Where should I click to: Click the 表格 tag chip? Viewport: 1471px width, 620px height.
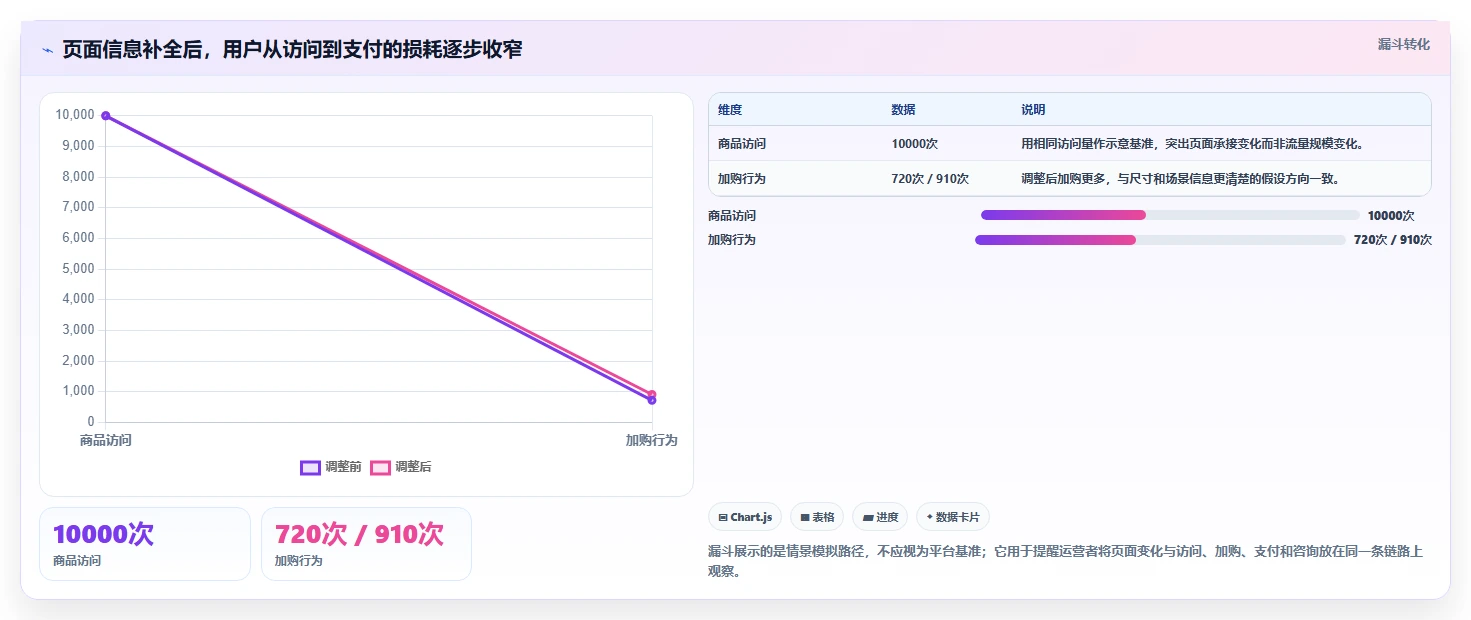click(817, 517)
